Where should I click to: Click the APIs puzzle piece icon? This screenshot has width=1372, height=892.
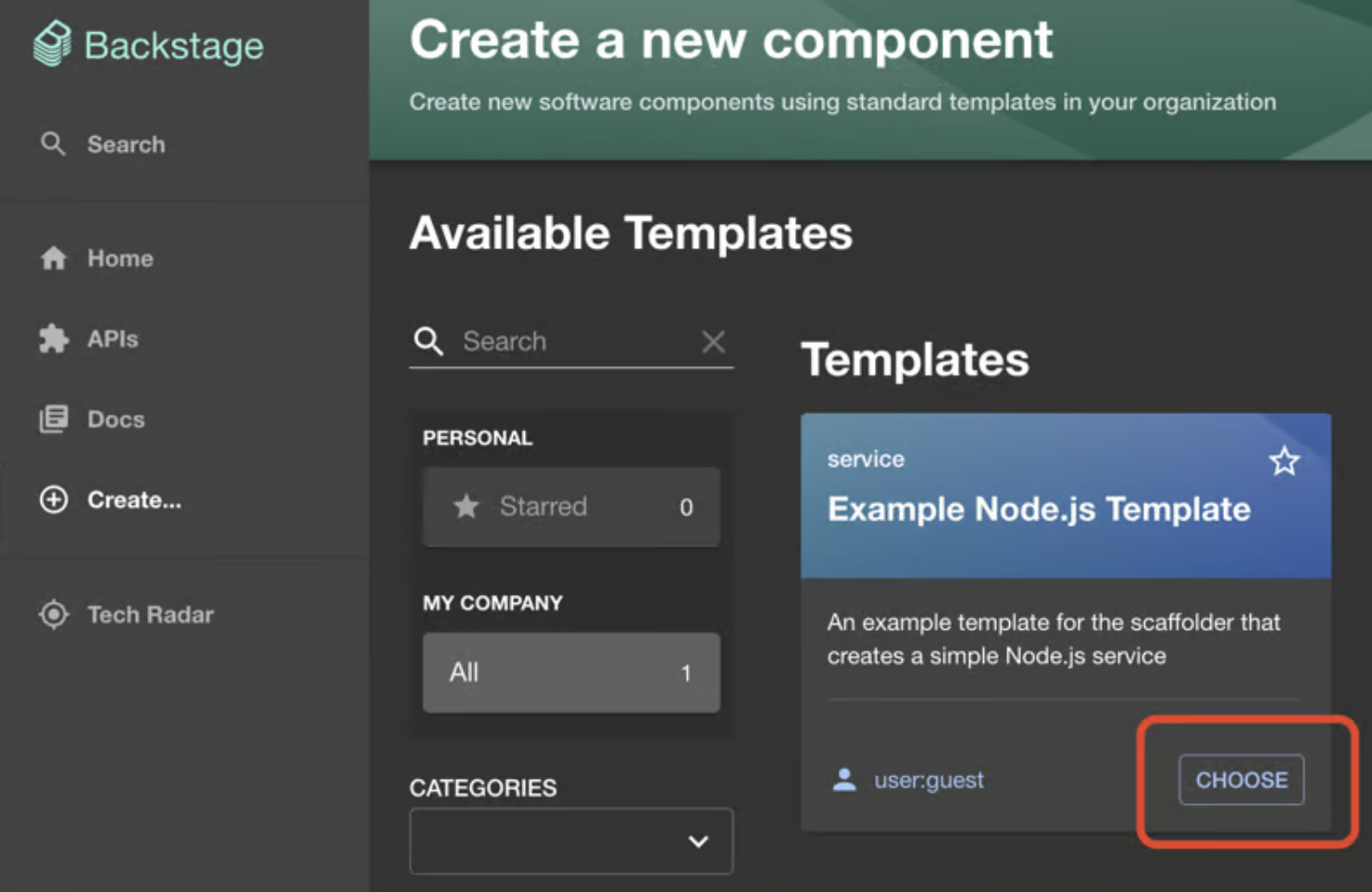(x=54, y=339)
